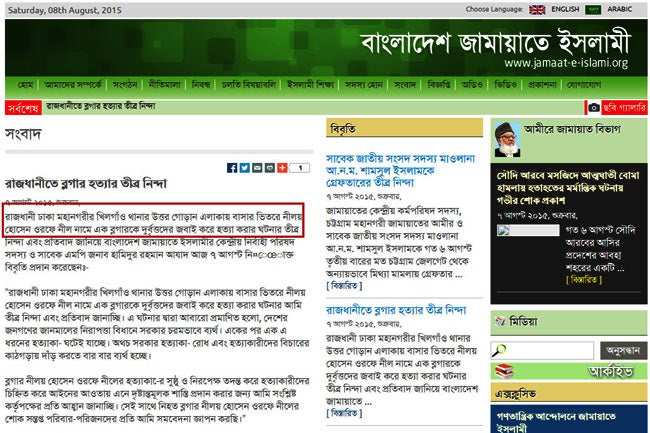Open নীতিমালা menu item
The height and width of the screenshot is (433, 650).
[164, 85]
